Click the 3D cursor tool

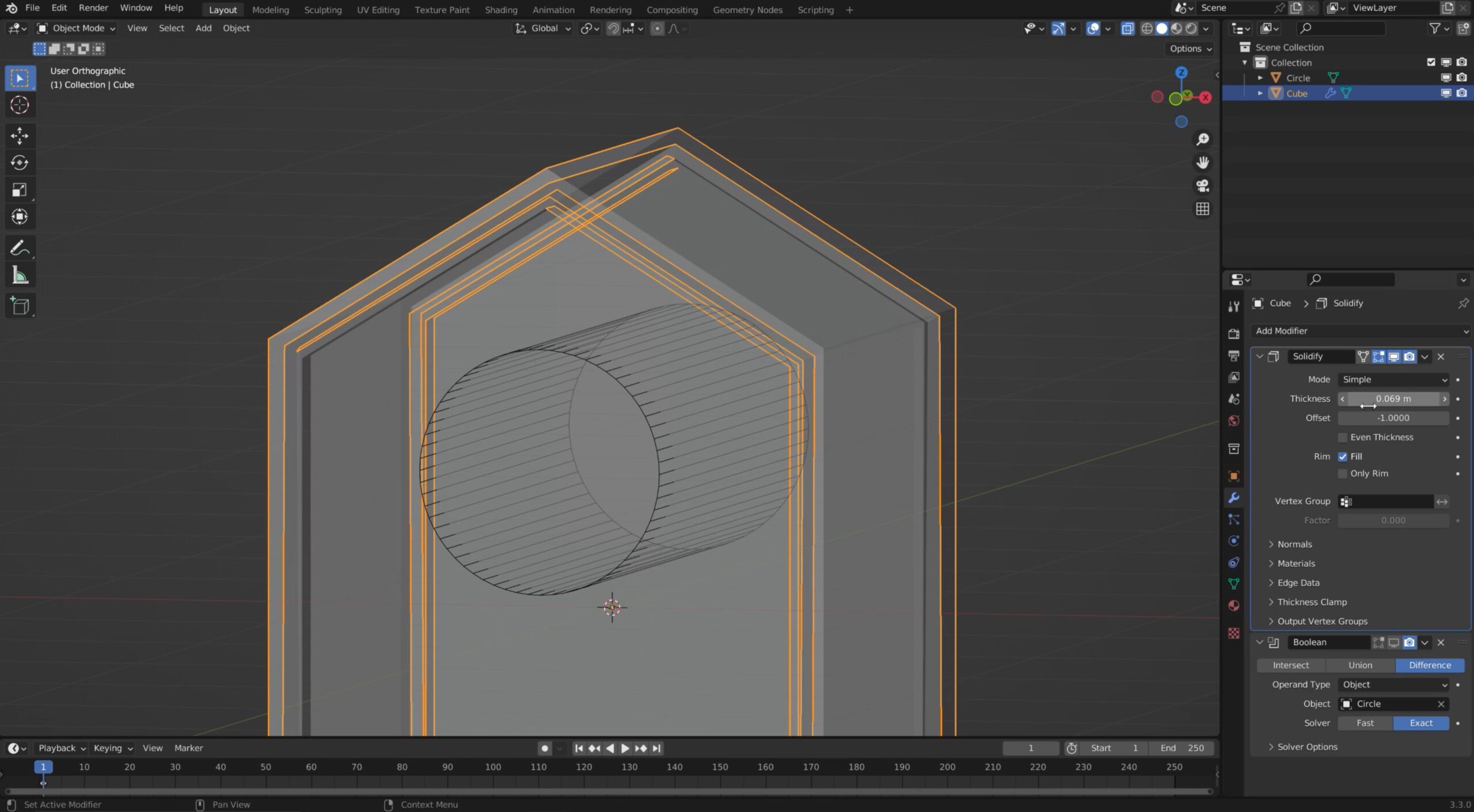[20, 105]
